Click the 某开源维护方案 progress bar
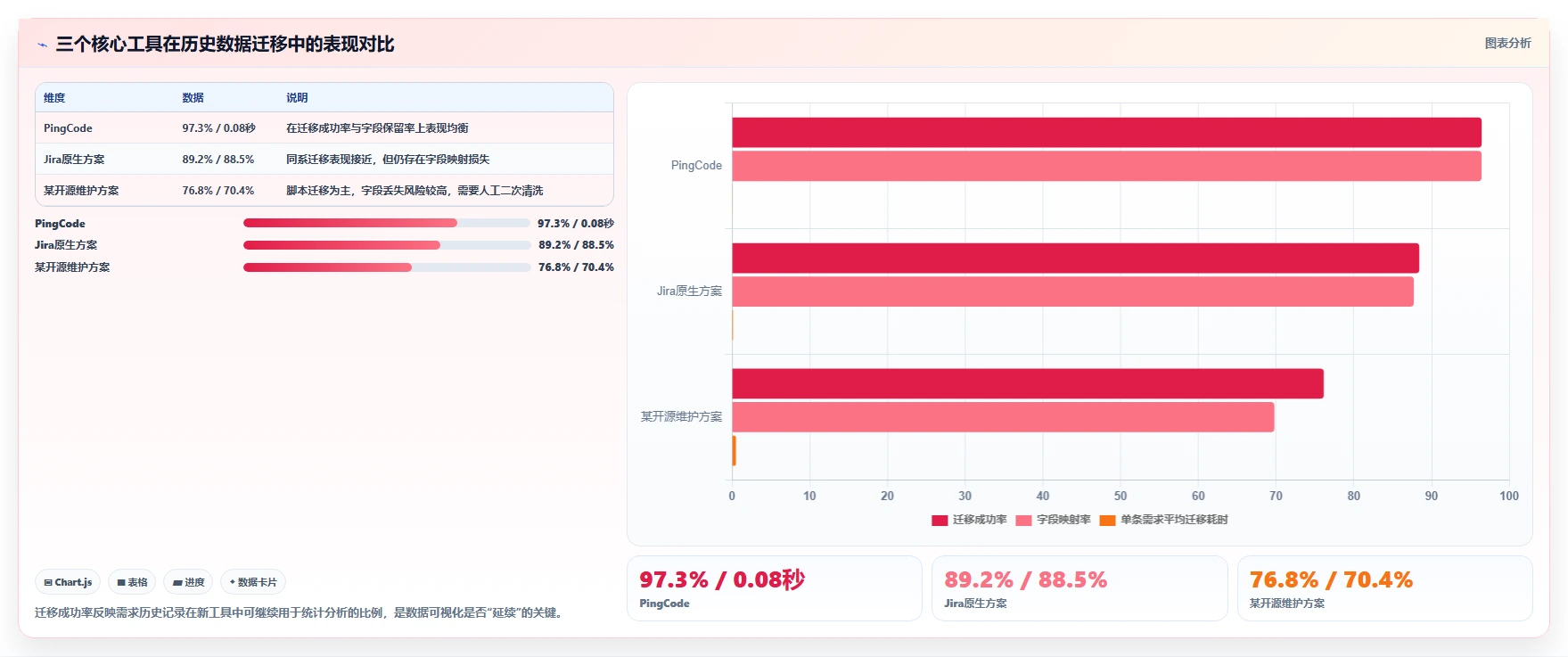1568x657 pixels. coord(387,267)
